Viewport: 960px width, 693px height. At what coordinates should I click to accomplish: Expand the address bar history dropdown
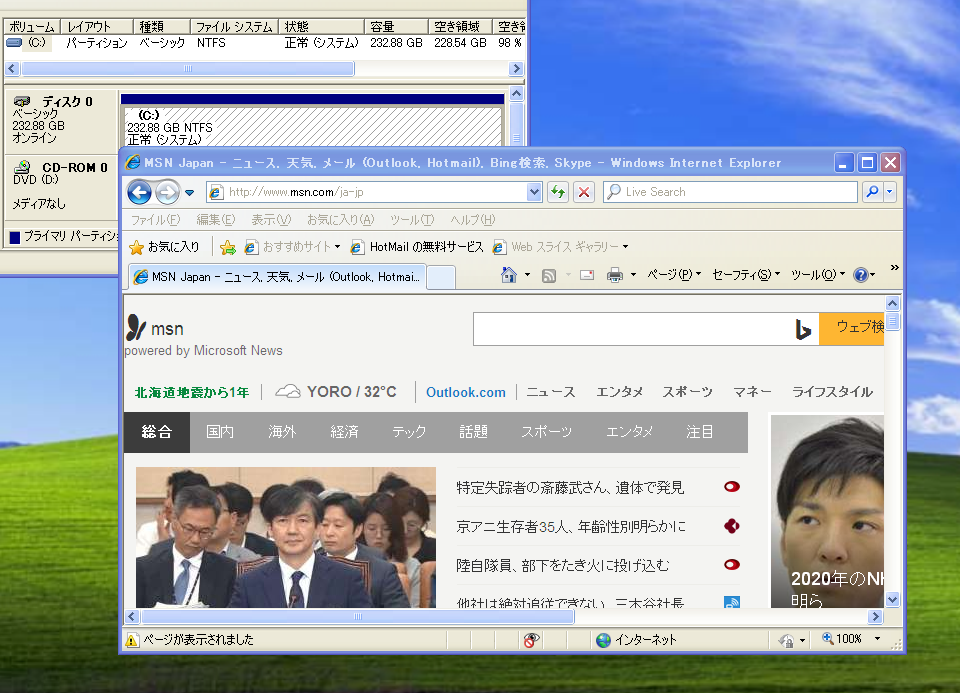pos(535,191)
